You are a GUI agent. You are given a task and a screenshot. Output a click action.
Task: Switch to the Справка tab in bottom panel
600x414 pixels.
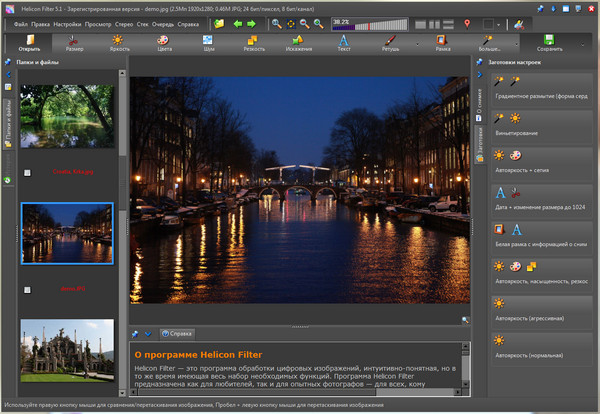pyautogui.click(x=178, y=333)
